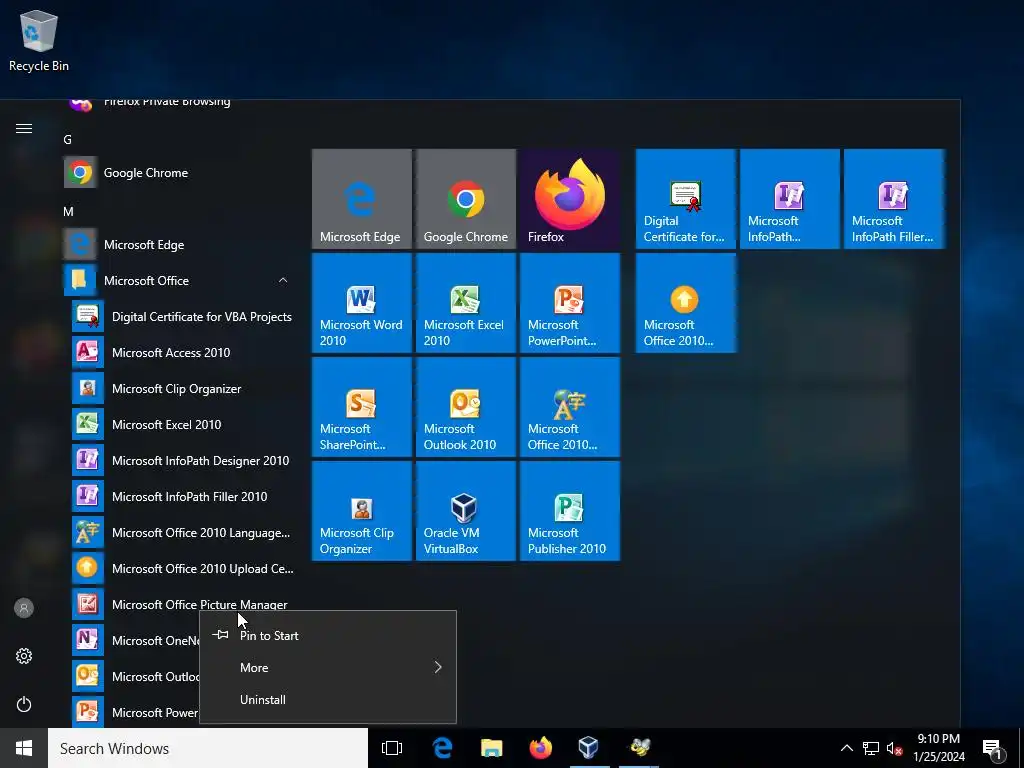Screen dimensions: 1024x768
Task: Open Microsoft Excel 2010 from the list
Action: 182,424
